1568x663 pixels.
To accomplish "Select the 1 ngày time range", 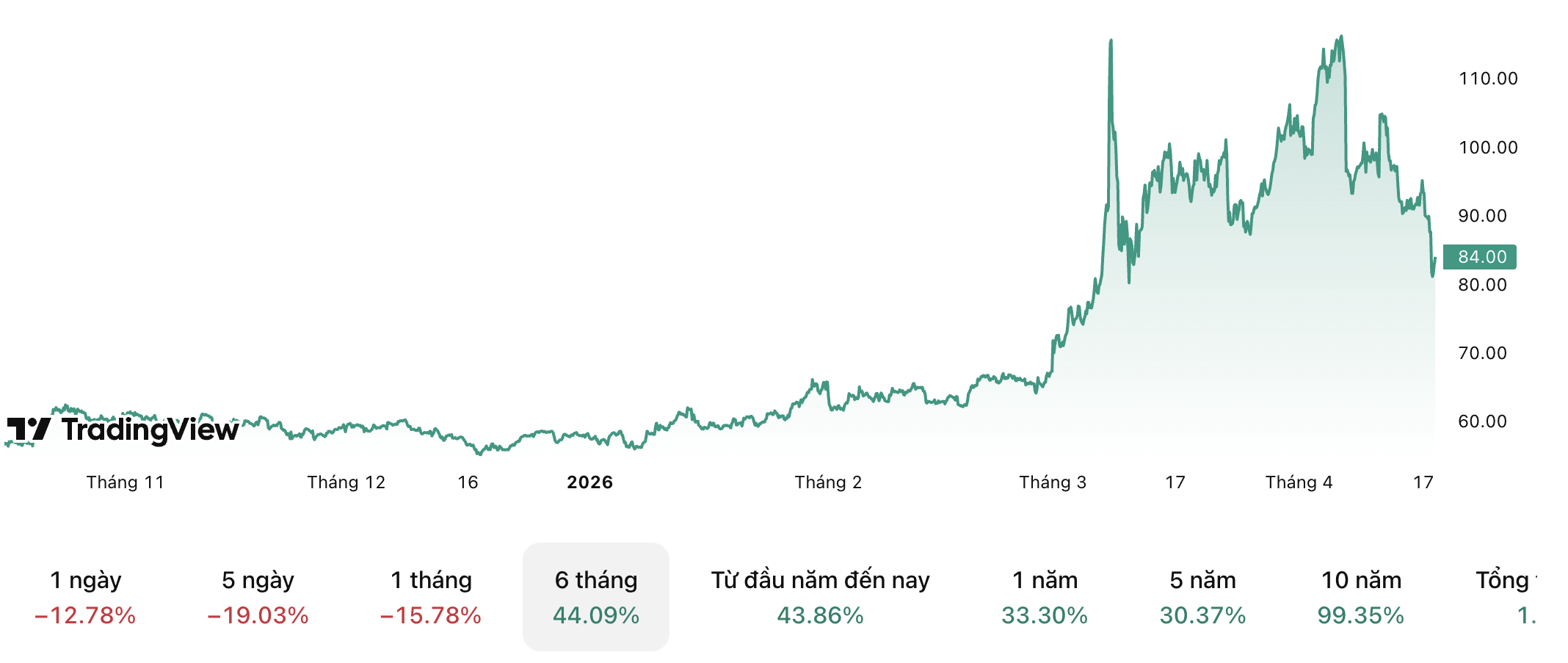I will pos(85,597).
